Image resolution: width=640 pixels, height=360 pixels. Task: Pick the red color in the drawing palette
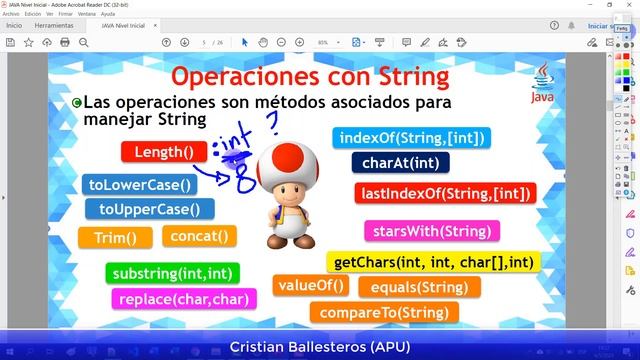[626, 56]
